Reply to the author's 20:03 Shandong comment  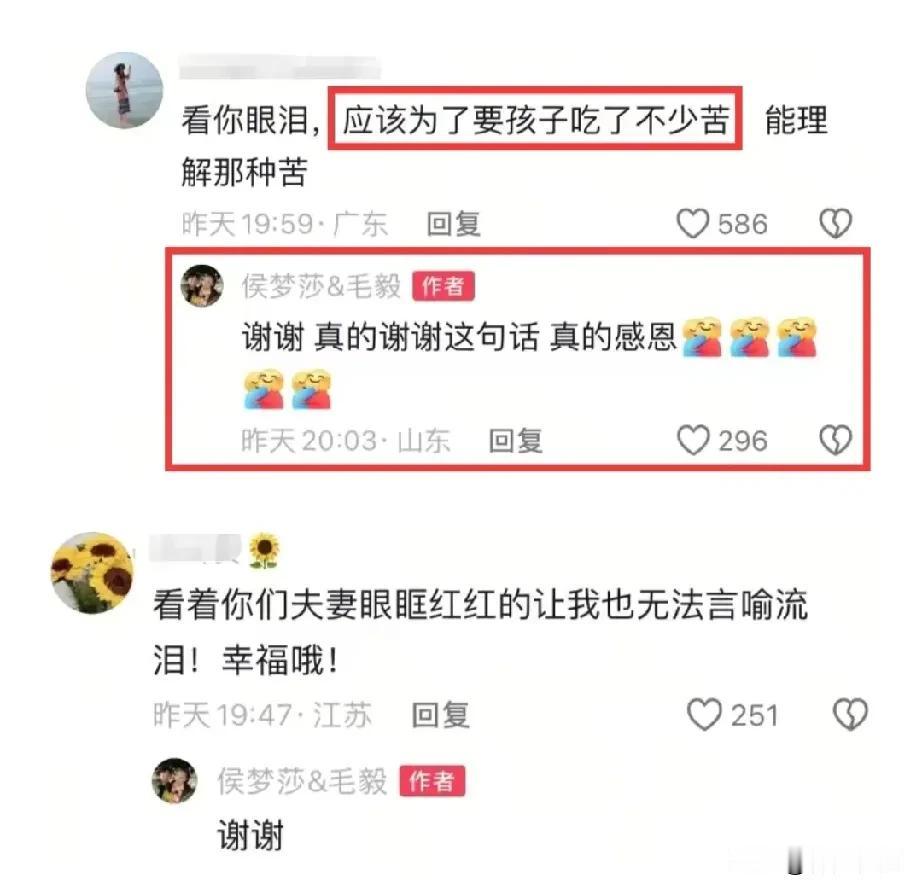(x=516, y=441)
